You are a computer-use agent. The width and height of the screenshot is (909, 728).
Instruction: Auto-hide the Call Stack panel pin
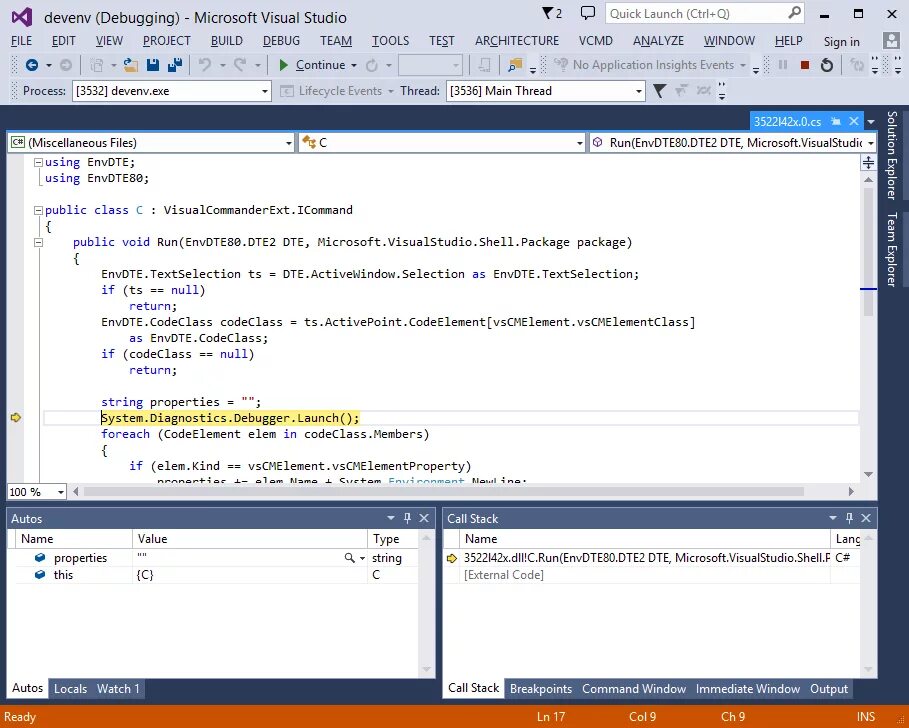point(849,518)
